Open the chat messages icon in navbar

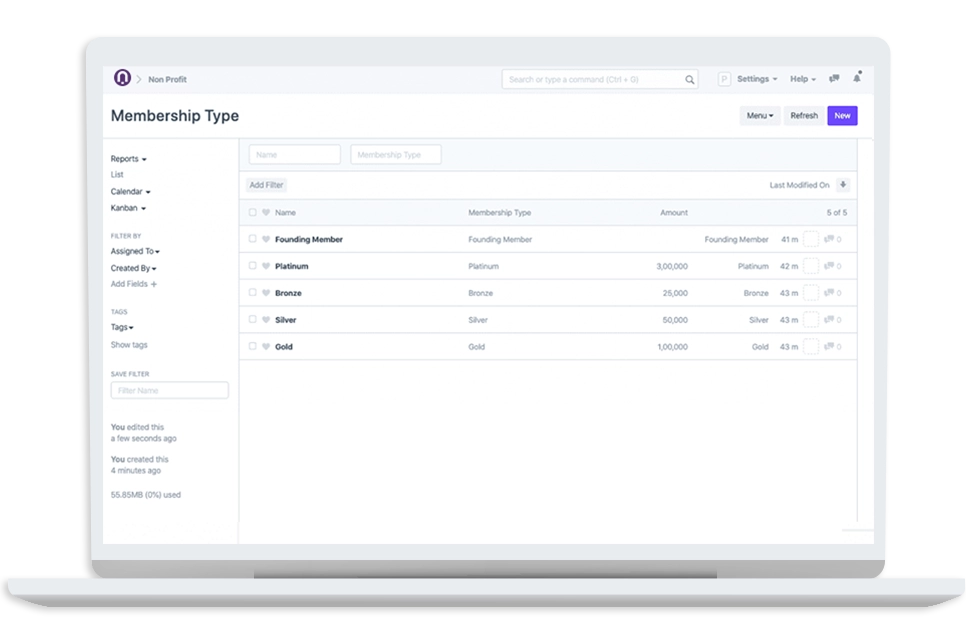click(834, 78)
